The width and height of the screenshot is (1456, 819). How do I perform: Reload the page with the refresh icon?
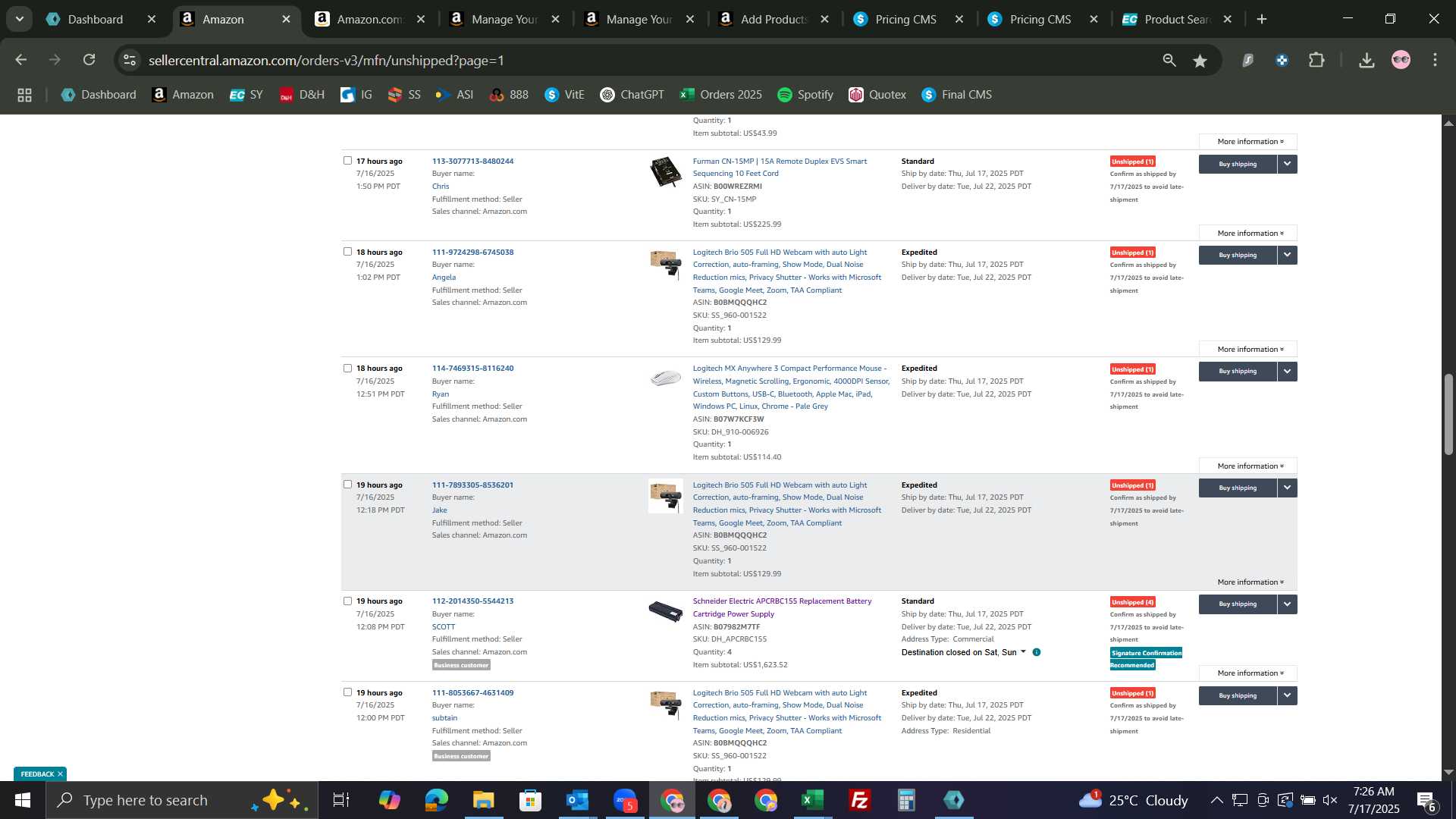click(89, 60)
